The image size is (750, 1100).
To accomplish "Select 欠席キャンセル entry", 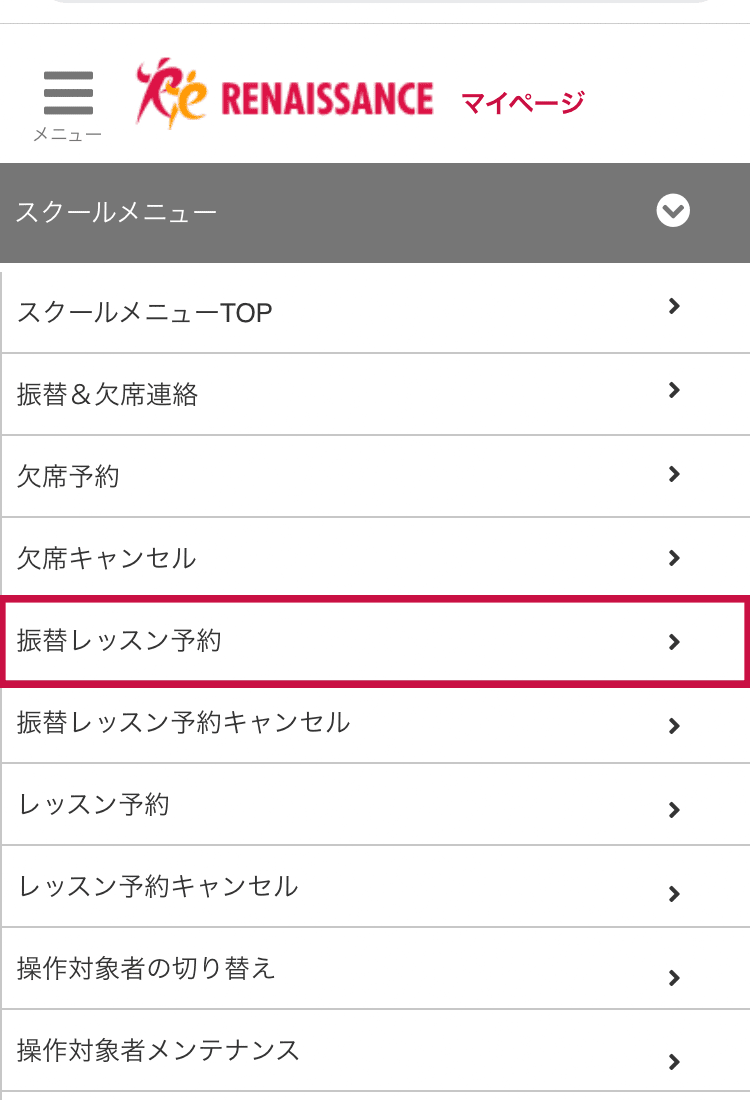I will pyautogui.click(x=375, y=558).
